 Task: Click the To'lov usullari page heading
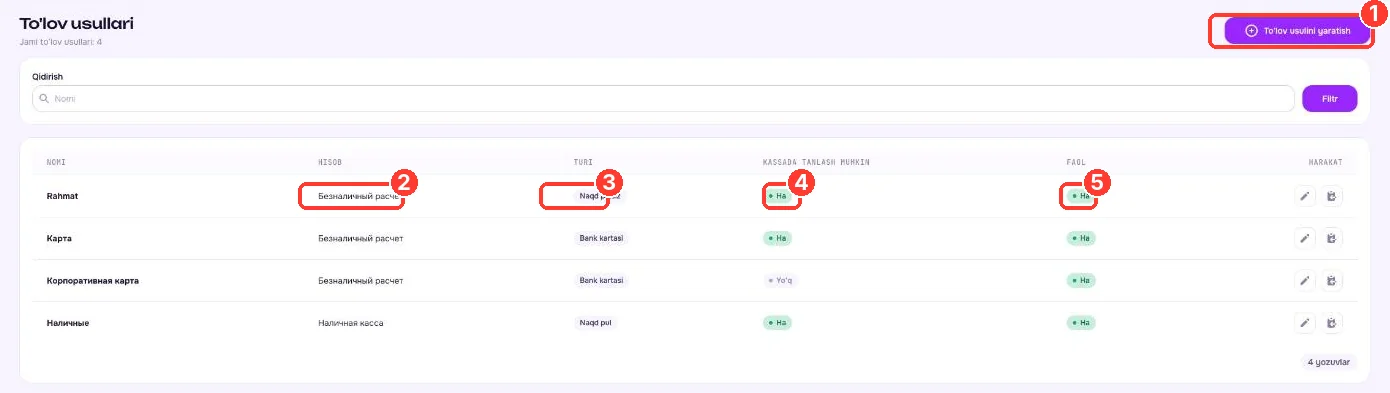[x=76, y=23]
